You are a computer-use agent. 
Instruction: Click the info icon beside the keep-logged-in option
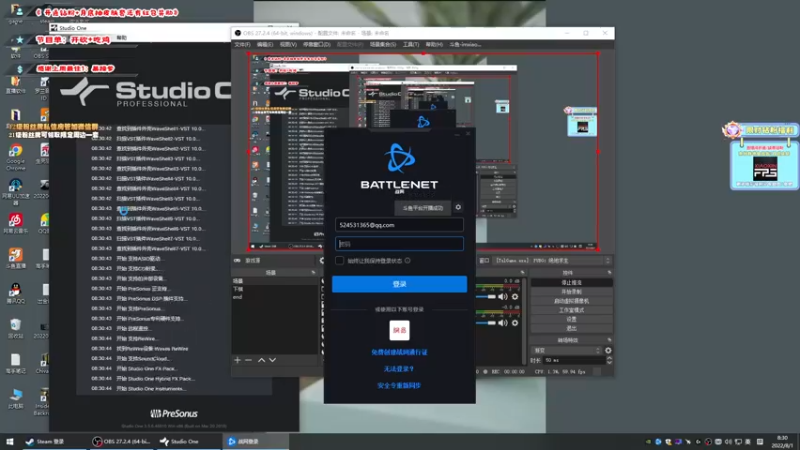click(x=407, y=260)
